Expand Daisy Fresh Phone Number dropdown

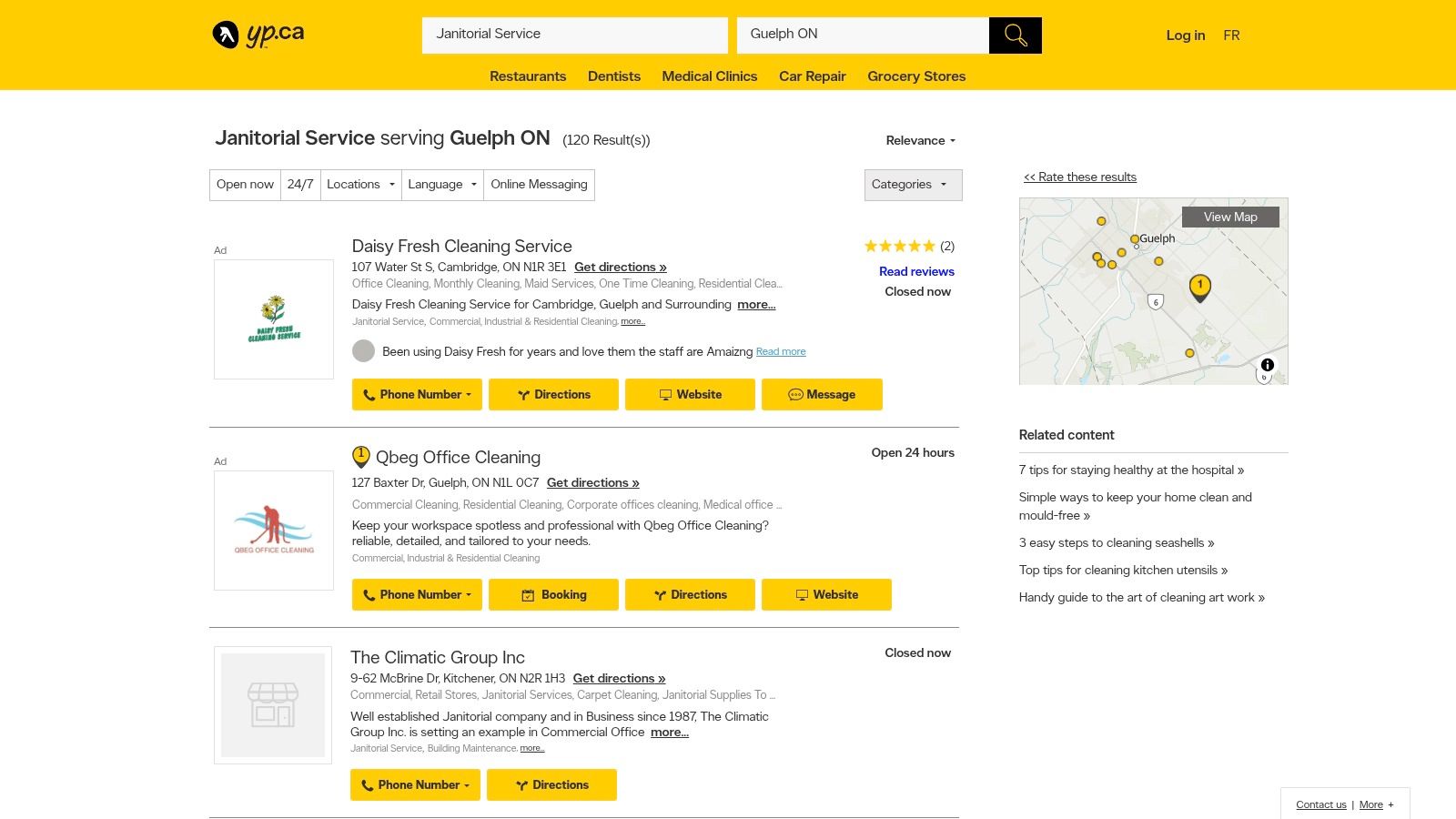417,395
